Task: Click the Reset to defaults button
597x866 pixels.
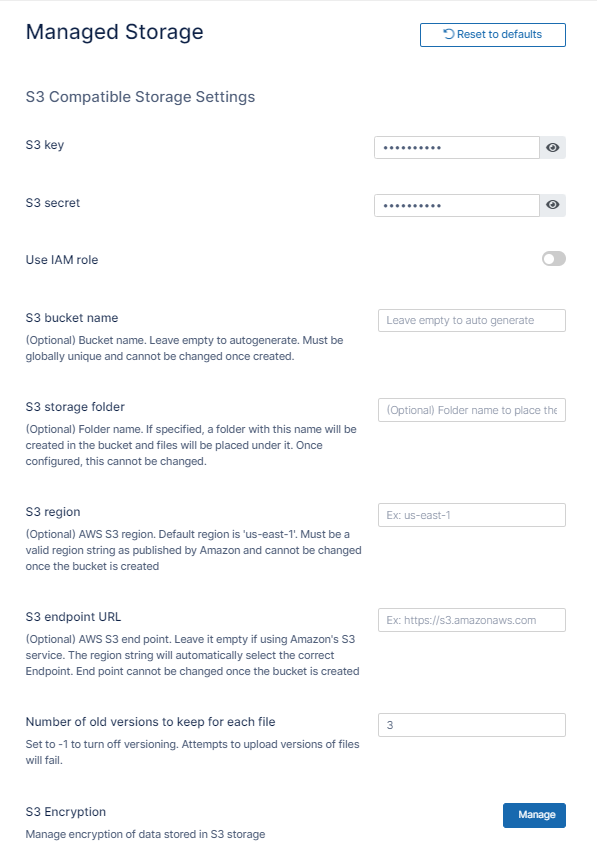Action: (493, 35)
